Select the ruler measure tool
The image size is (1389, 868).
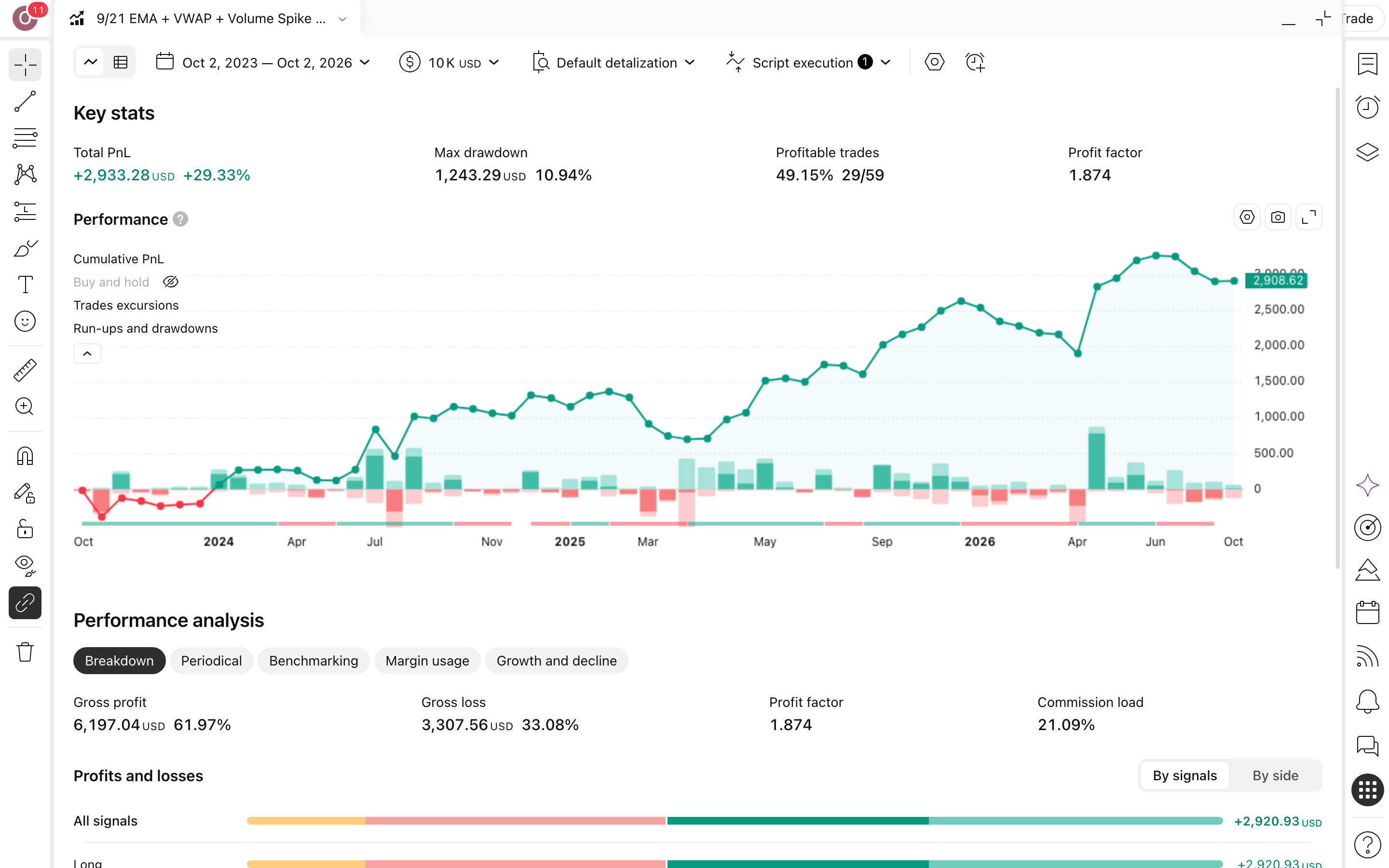click(25, 370)
